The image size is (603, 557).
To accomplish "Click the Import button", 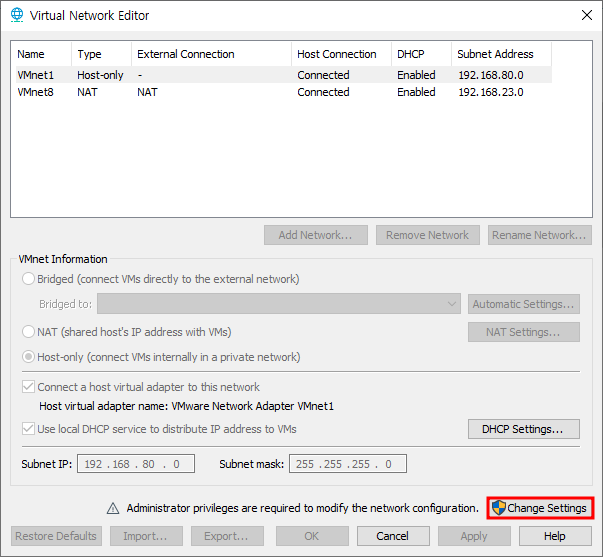I will (x=146, y=536).
